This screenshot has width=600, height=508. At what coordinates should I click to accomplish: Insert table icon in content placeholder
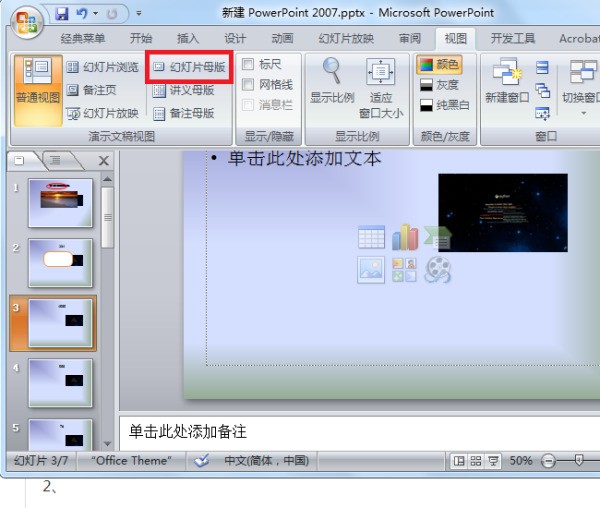pos(371,237)
